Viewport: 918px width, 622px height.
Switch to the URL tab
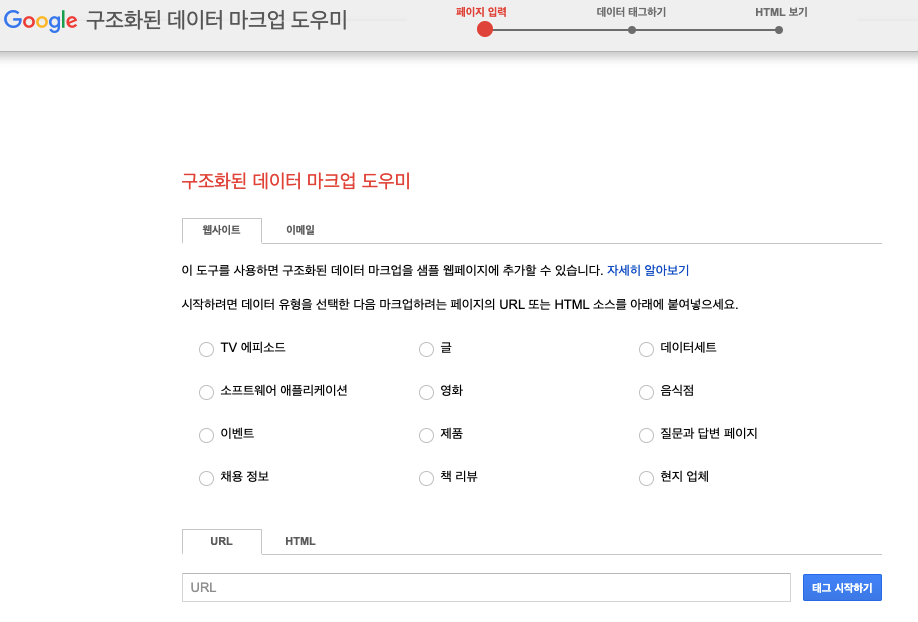221,541
